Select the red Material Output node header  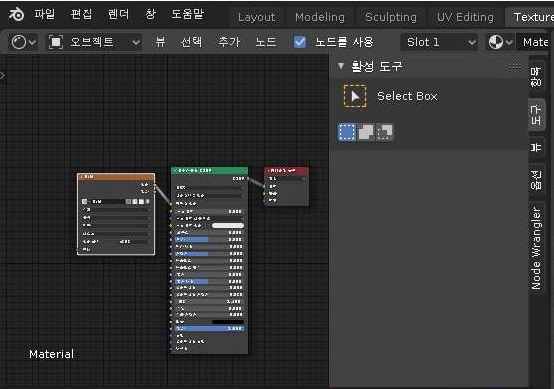[287, 171]
